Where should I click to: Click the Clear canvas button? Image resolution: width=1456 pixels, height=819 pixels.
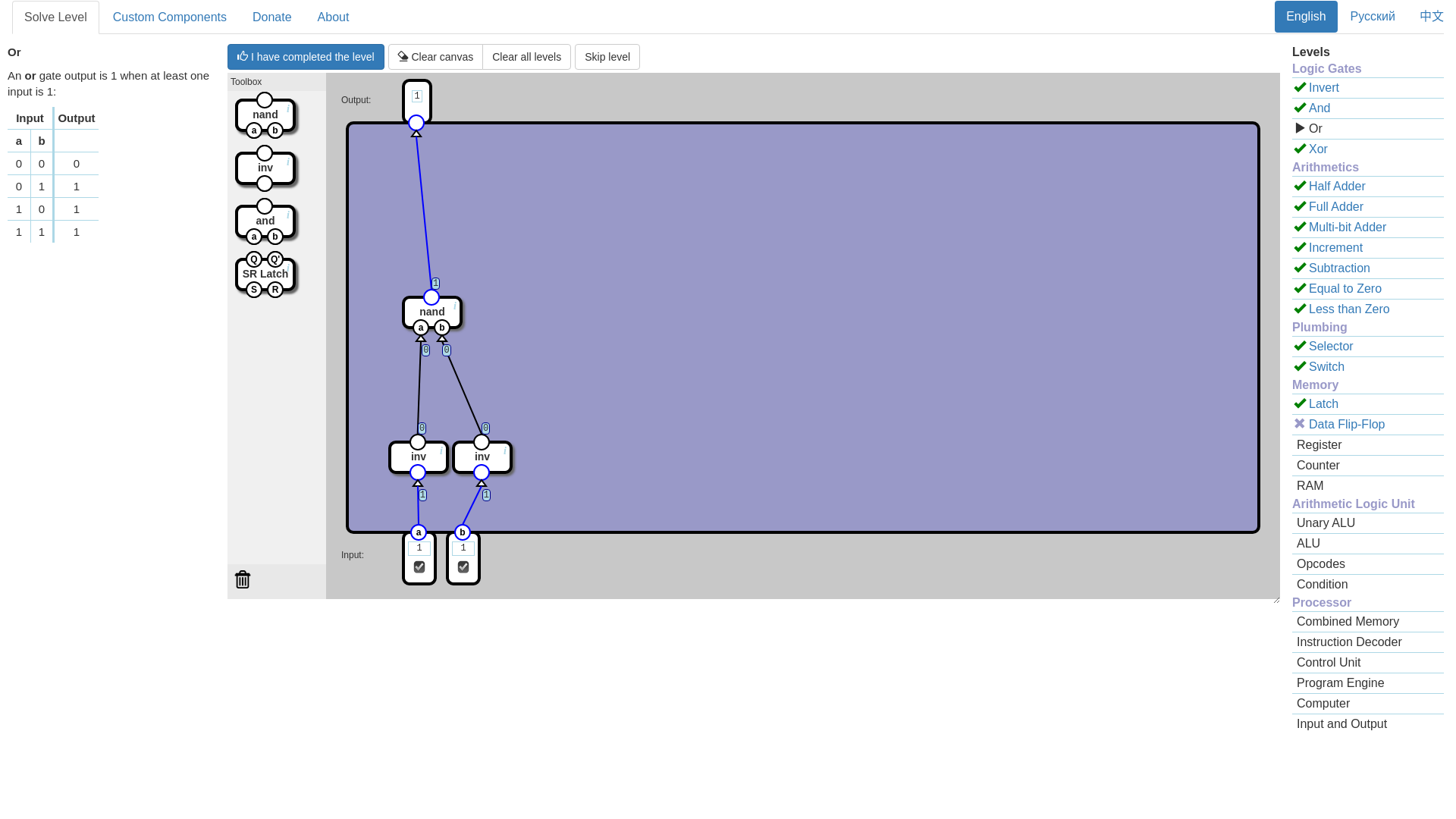pyautogui.click(x=435, y=57)
